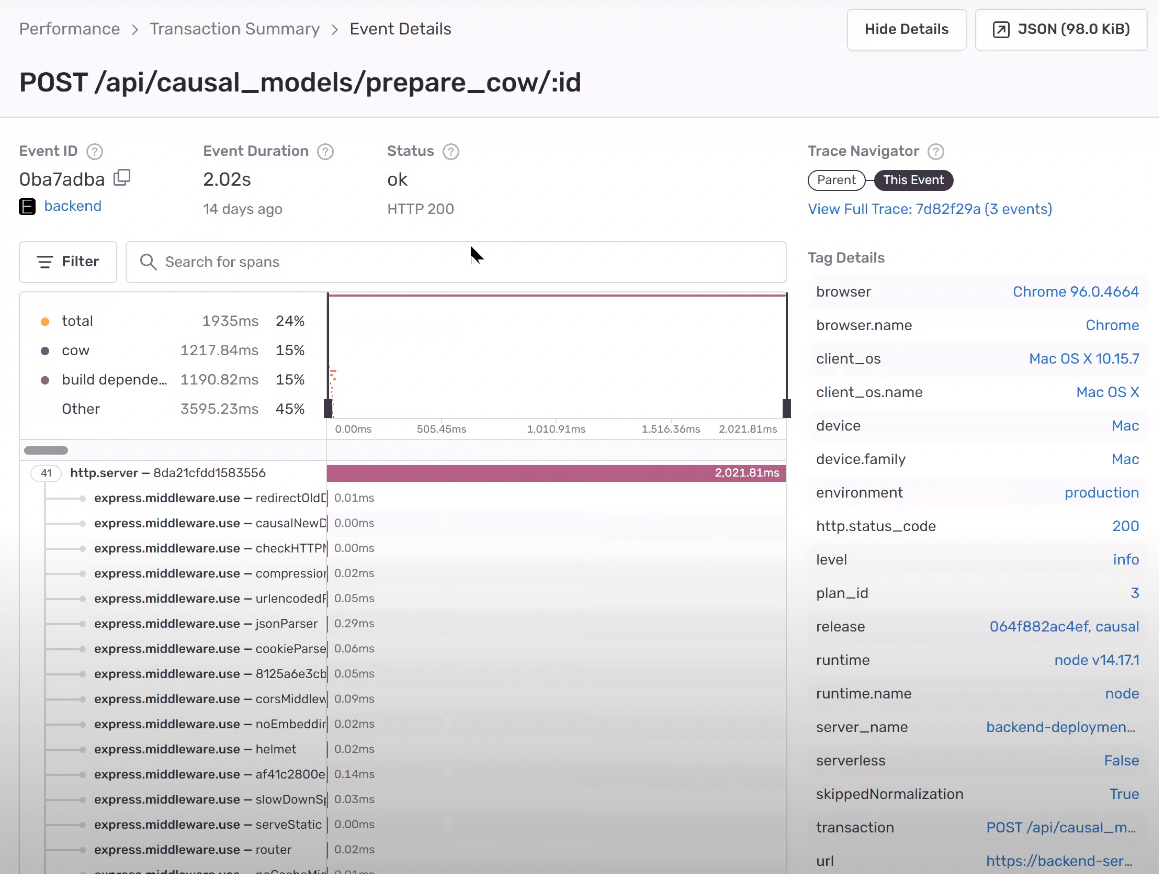
Task: Click the help icon beside Event Duration
Action: (x=325, y=152)
